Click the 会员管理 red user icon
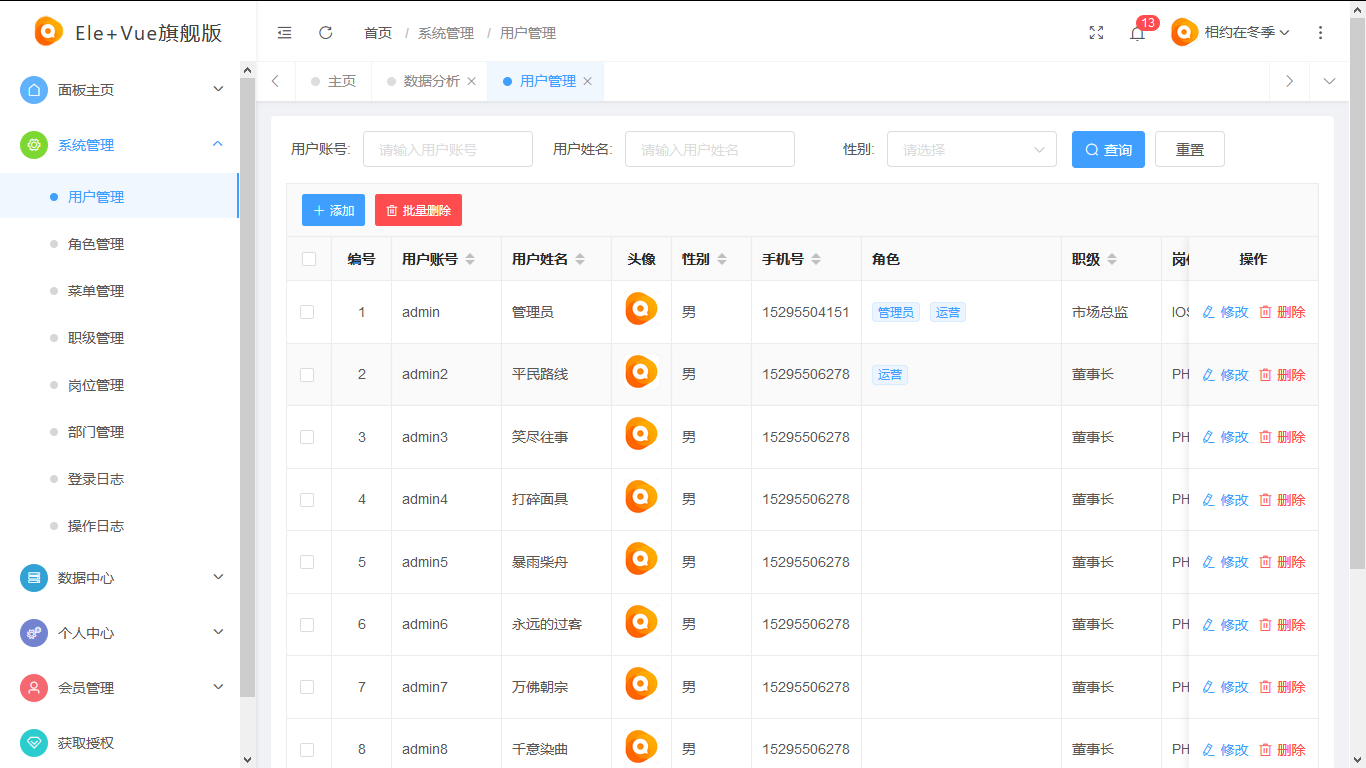The width and height of the screenshot is (1366, 768). coord(34,688)
